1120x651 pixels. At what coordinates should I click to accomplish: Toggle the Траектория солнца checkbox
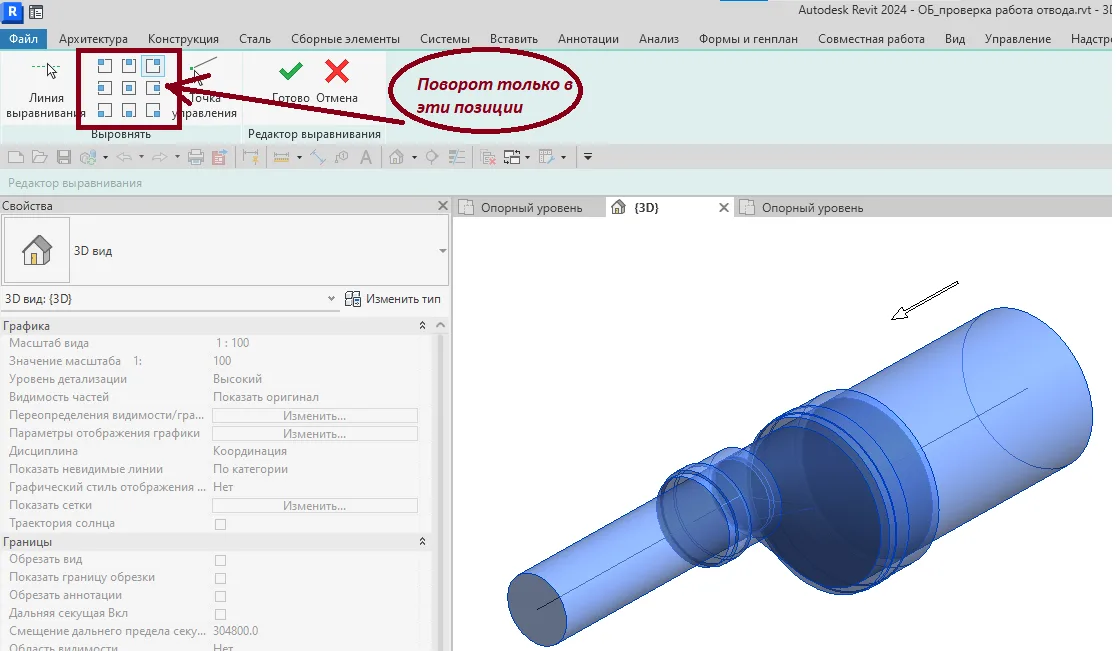tap(220, 524)
